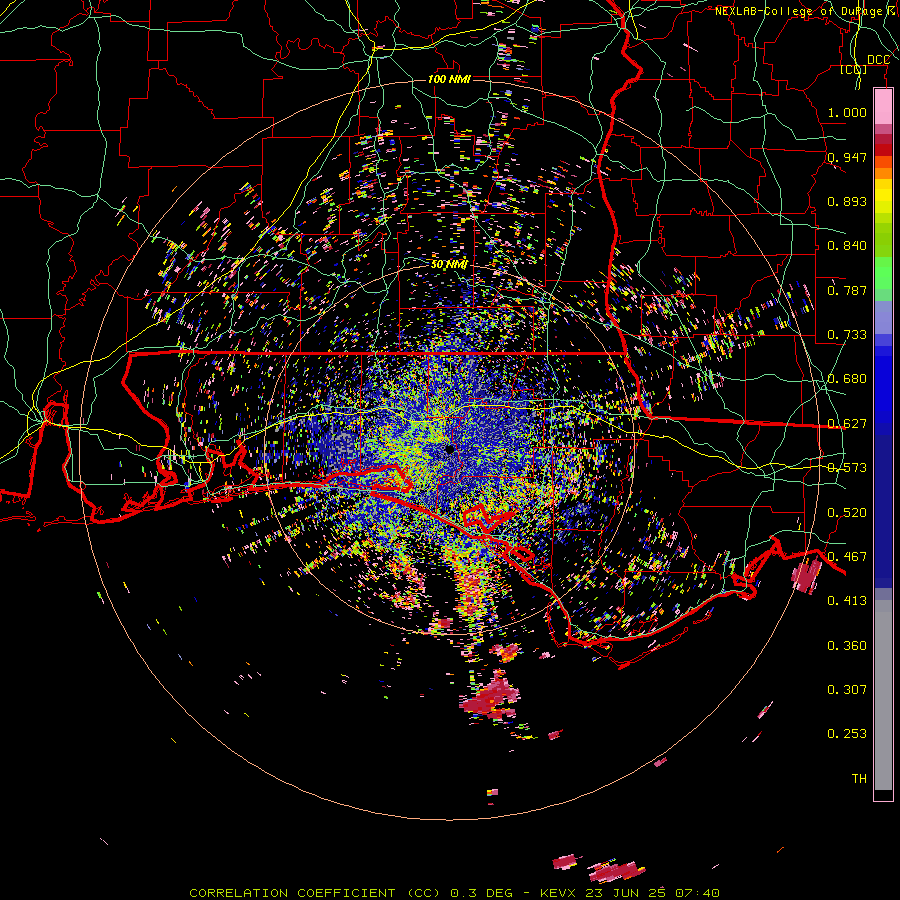Image resolution: width=900 pixels, height=900 pixels.
Task: Click the black radar site dot
Action: point(449,449)
